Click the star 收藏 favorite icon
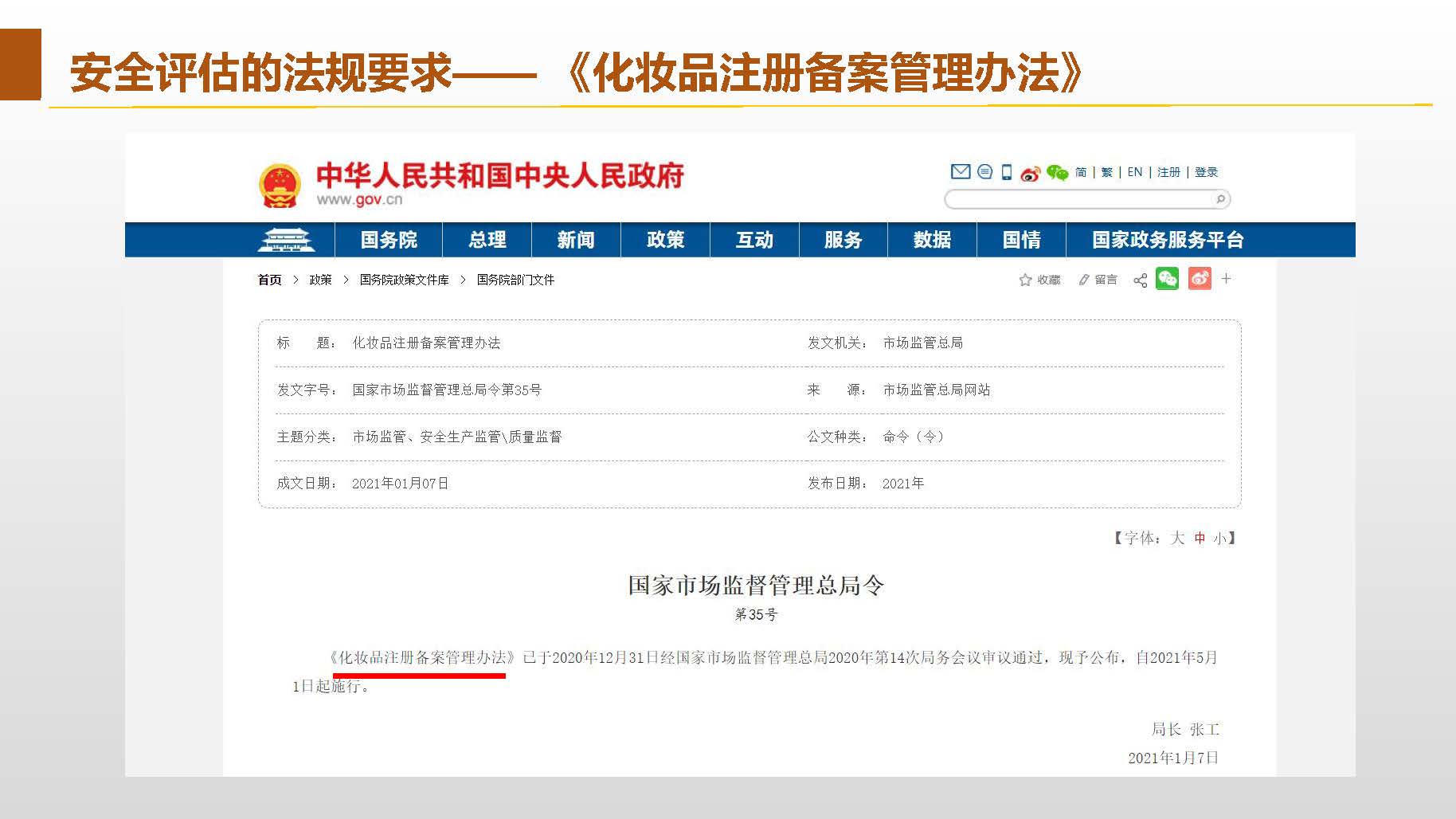The image size is (1456, 819). tap(1025, 280)
